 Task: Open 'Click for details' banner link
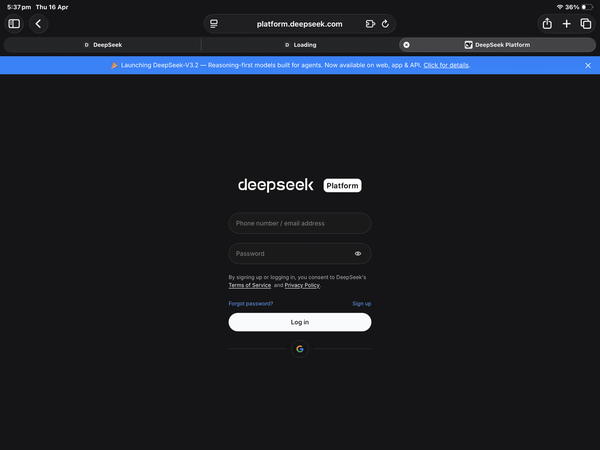446,65
